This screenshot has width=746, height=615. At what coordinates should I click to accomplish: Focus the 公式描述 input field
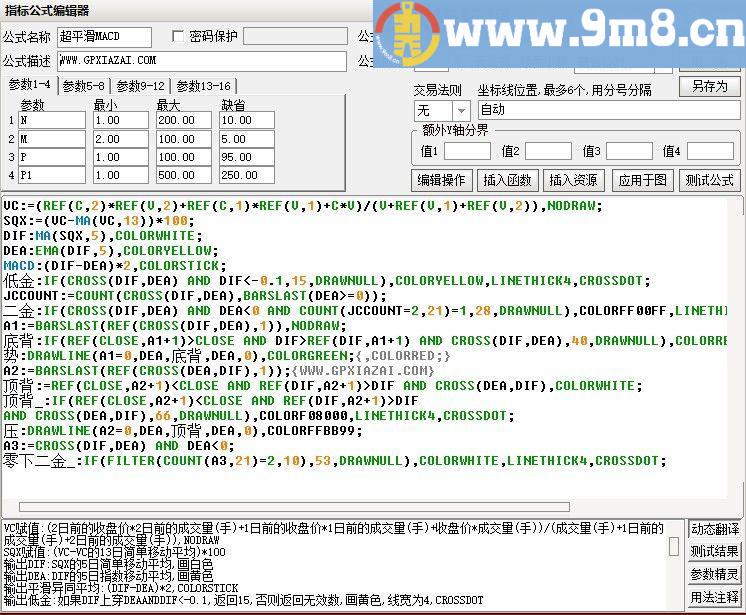(202, 61)
